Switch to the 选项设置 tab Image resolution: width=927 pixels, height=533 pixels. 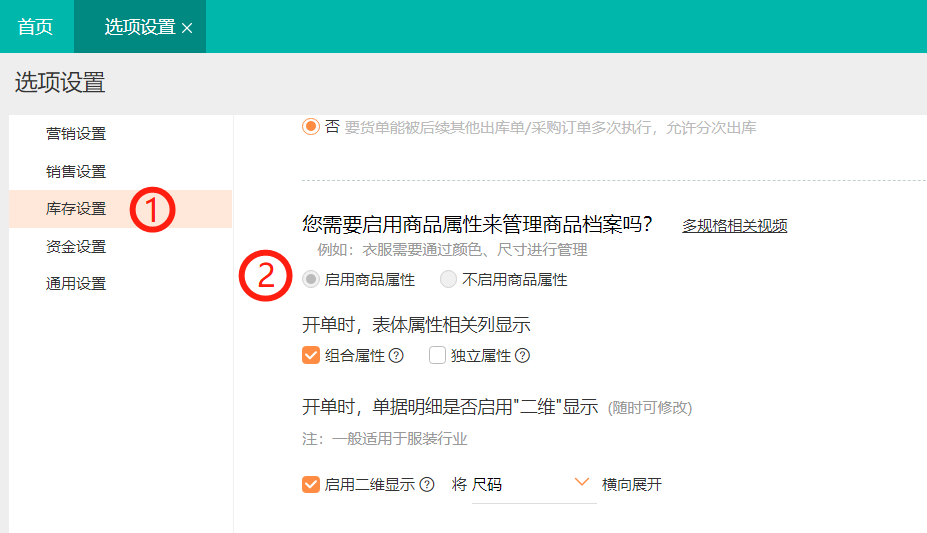coord(140,27)
